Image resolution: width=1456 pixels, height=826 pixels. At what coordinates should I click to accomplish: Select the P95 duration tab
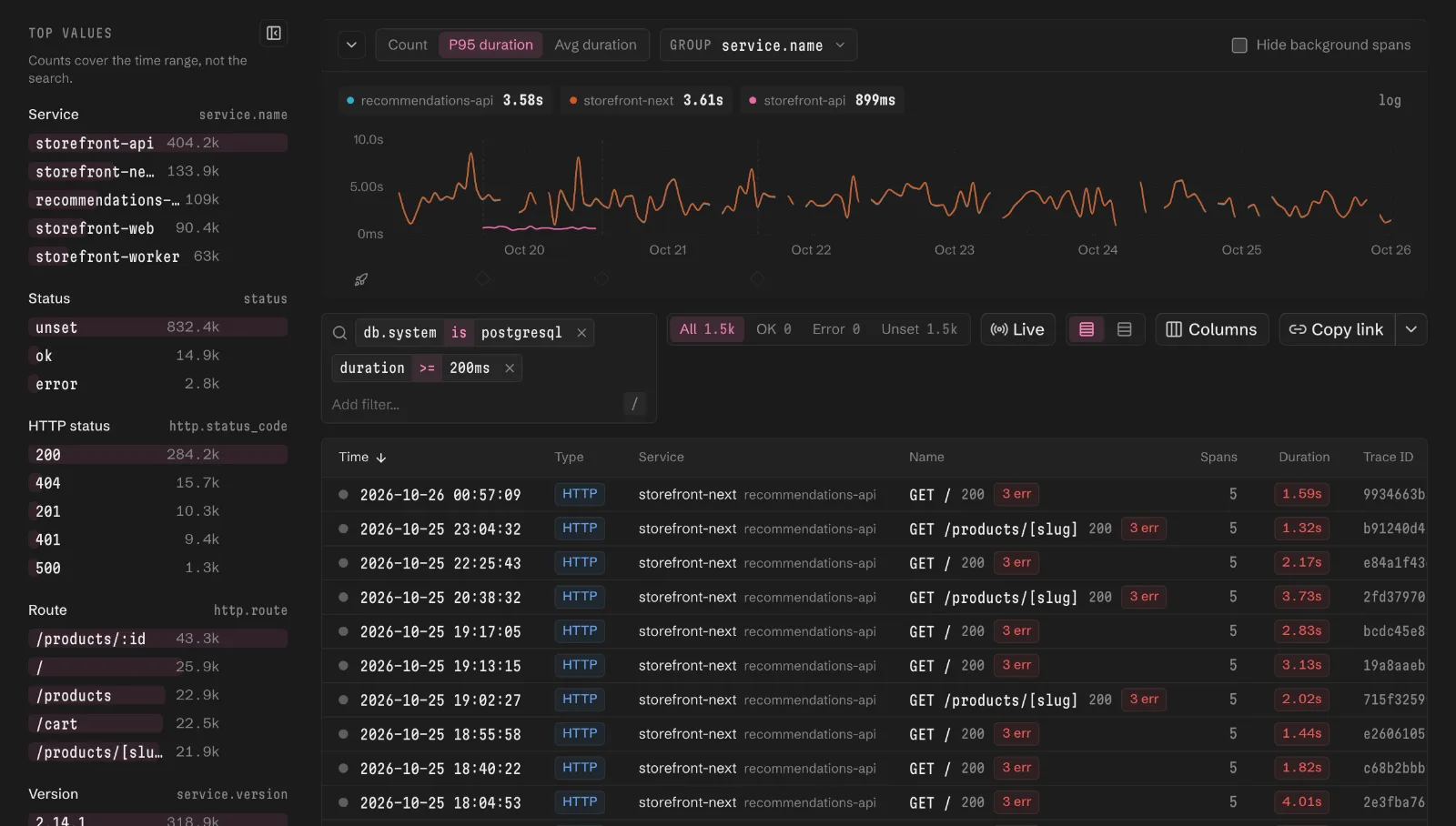tap(490, 45)
